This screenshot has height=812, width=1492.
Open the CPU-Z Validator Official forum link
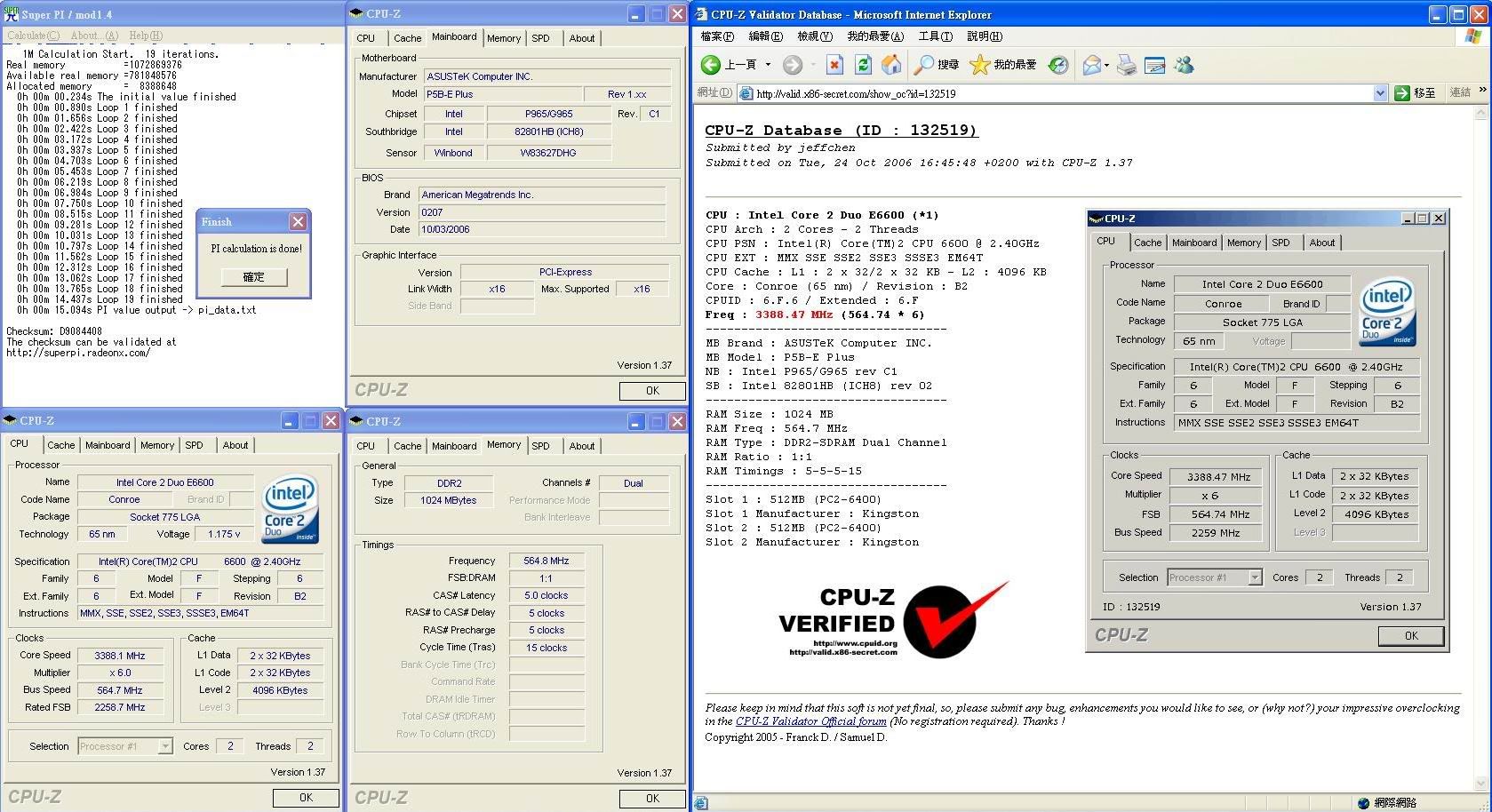(811, 721)
